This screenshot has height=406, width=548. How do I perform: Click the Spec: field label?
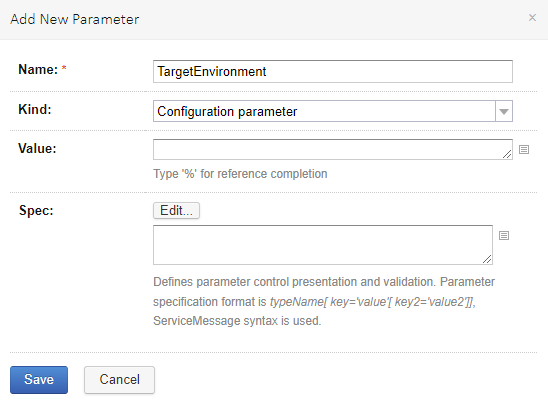[36, 210]
